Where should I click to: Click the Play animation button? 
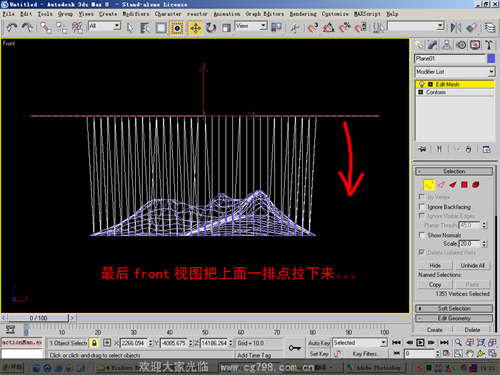point(420,343)
